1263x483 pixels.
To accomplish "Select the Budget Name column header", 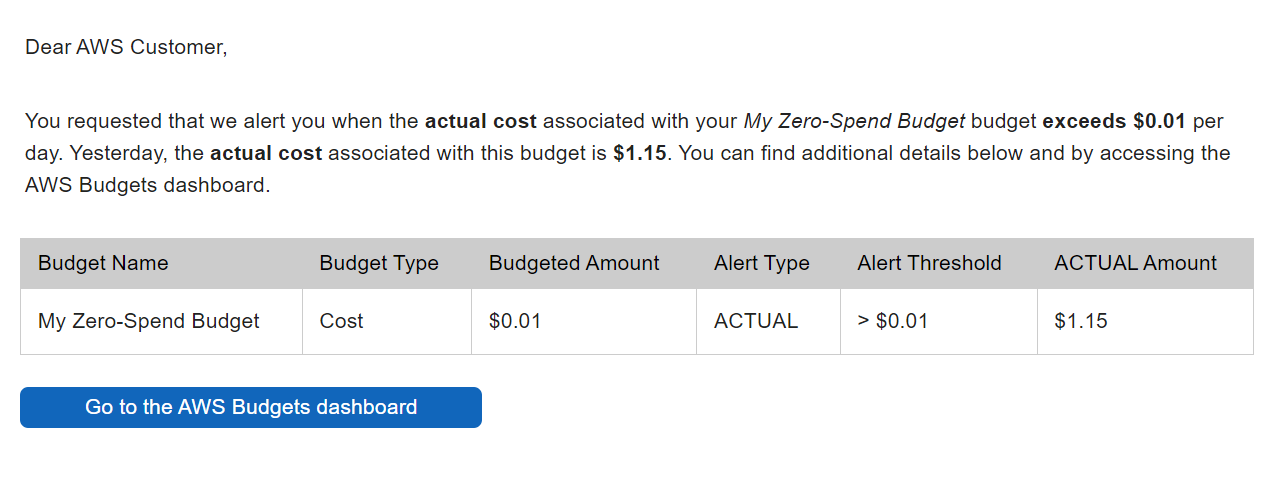I will tap(103, 263).
